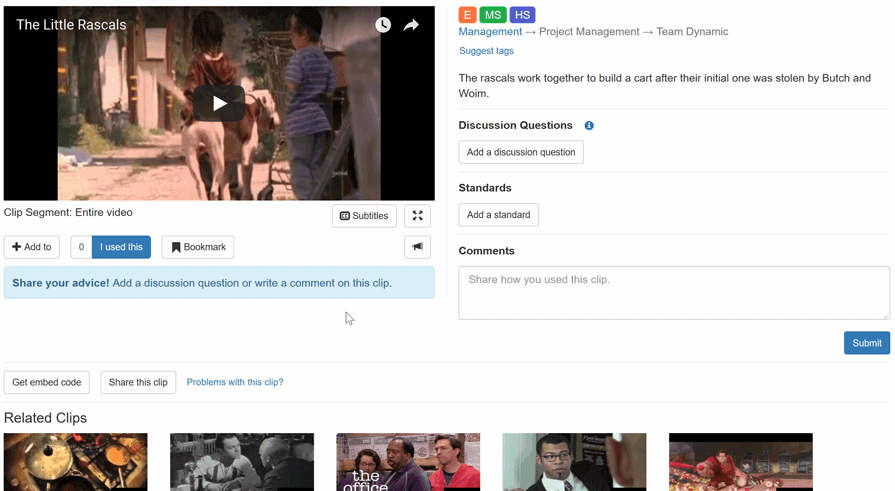Open the black-and-white men related clip
895x491 pixels.
click(x=242, y=462)
